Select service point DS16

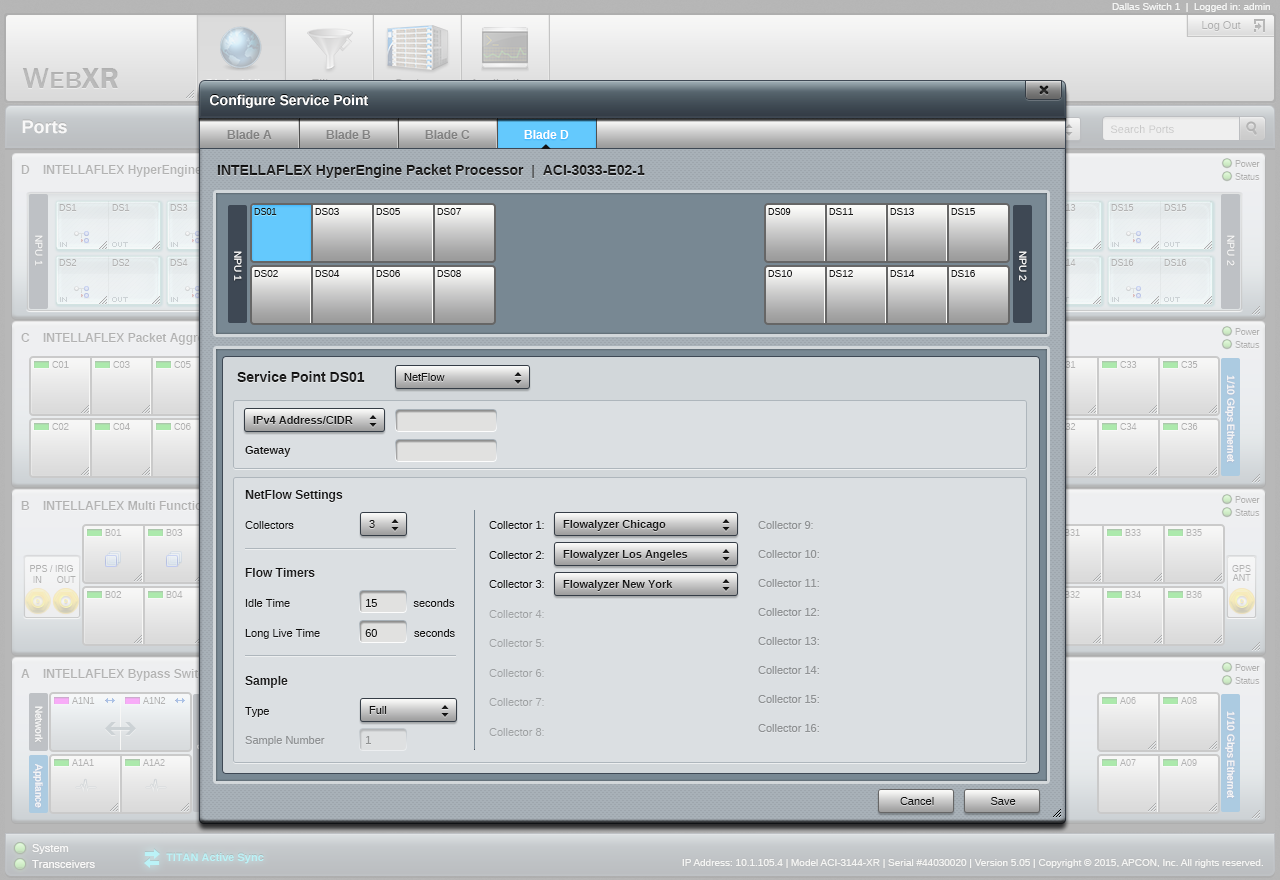coord(978,295)
